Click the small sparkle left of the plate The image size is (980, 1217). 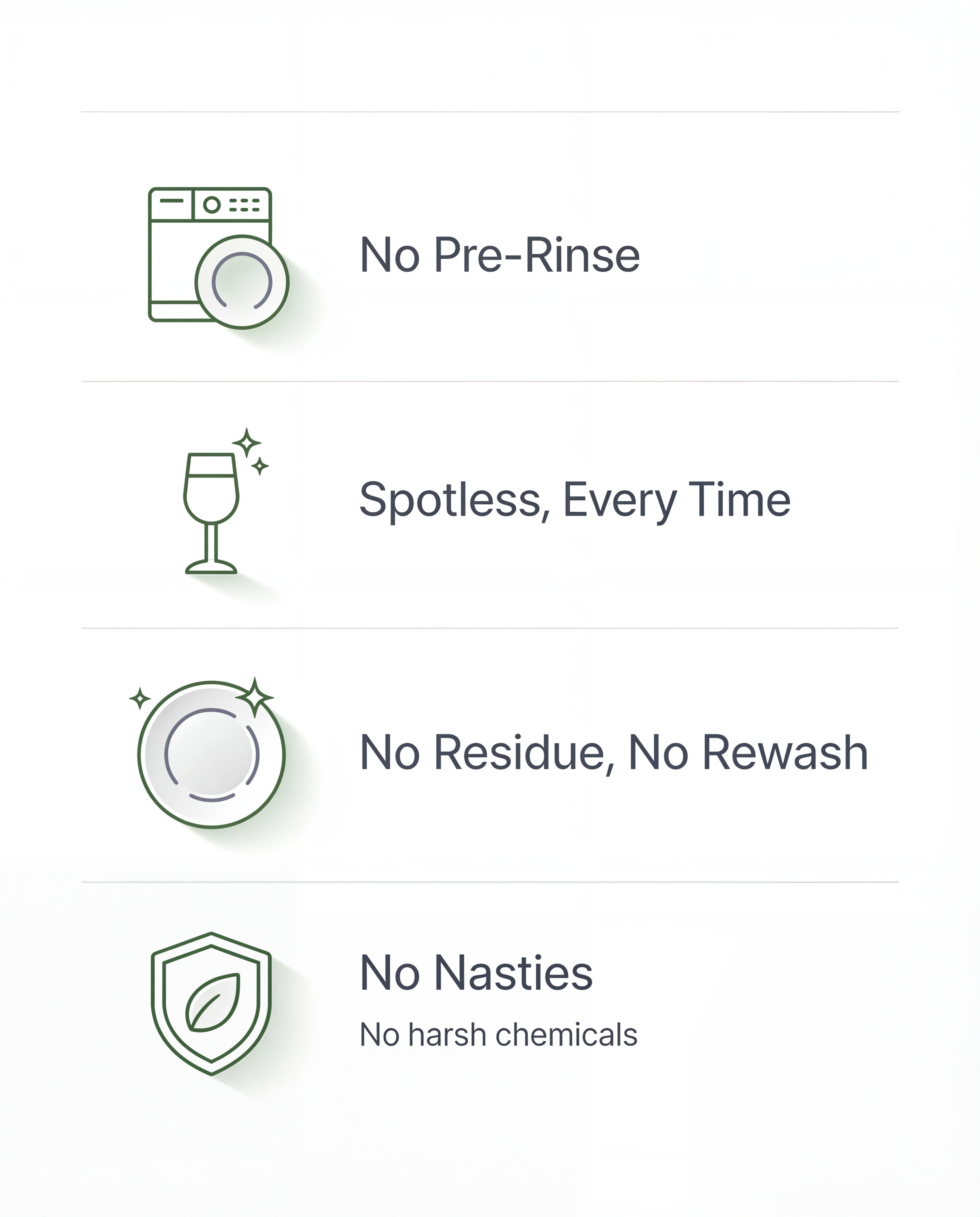pos(139,698)
